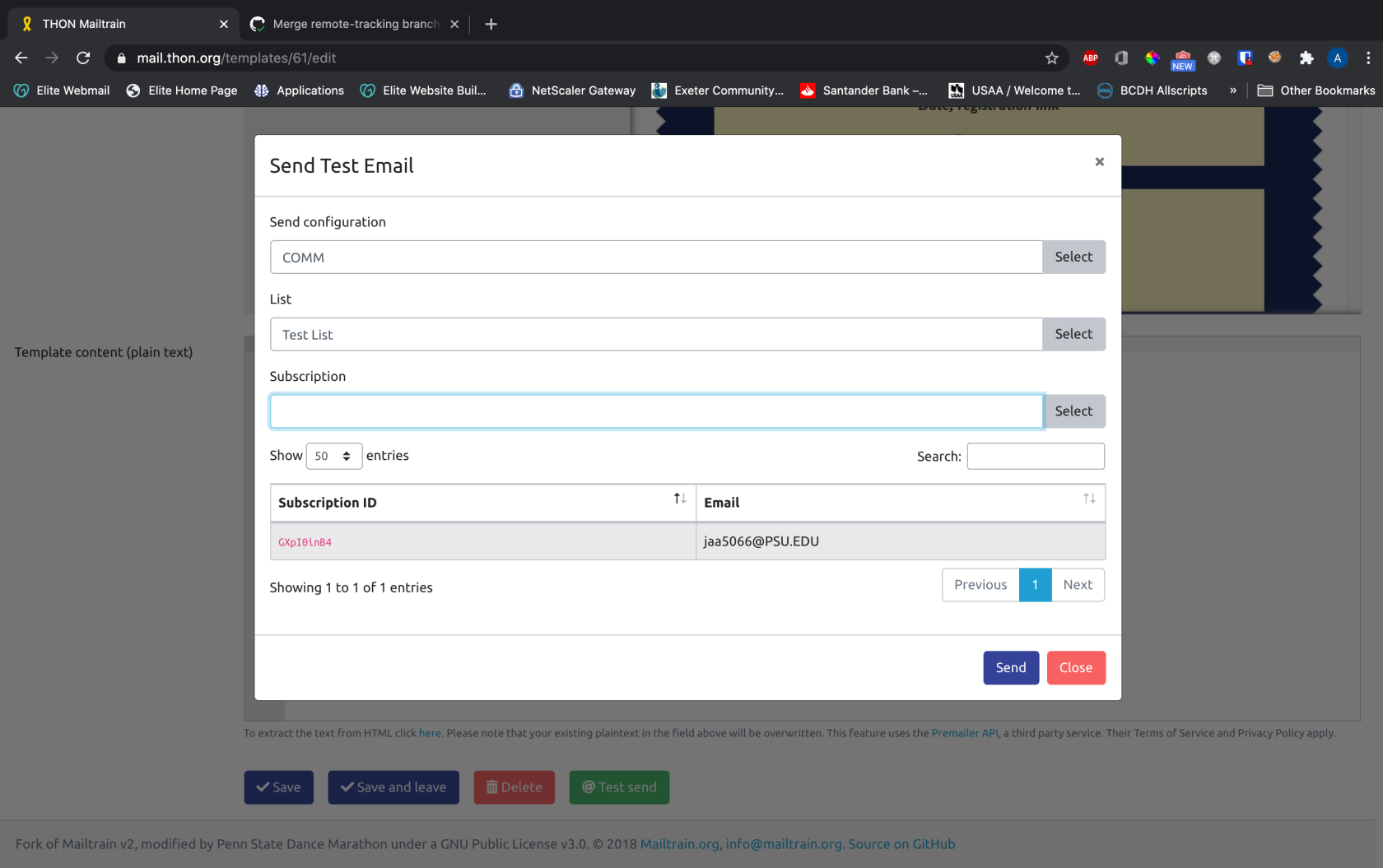Click Select next to Send configuration COMM
The height and width of the screenshot is (868, 1383).
click(x=1073, y=257)
